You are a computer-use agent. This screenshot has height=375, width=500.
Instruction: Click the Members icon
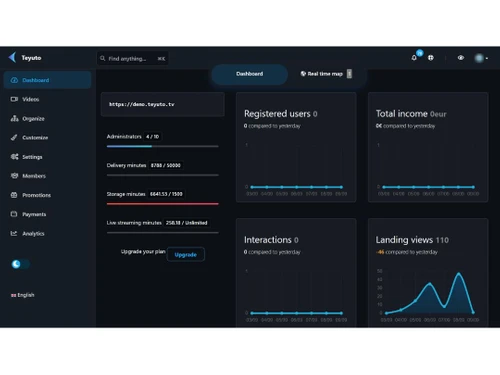[14, 176]
